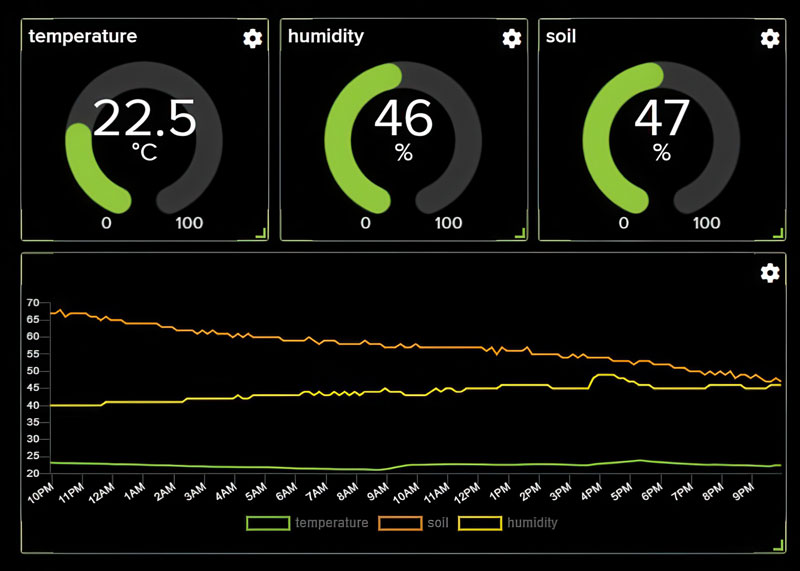Toggle the humidity series in chart legend

[532, 523]
